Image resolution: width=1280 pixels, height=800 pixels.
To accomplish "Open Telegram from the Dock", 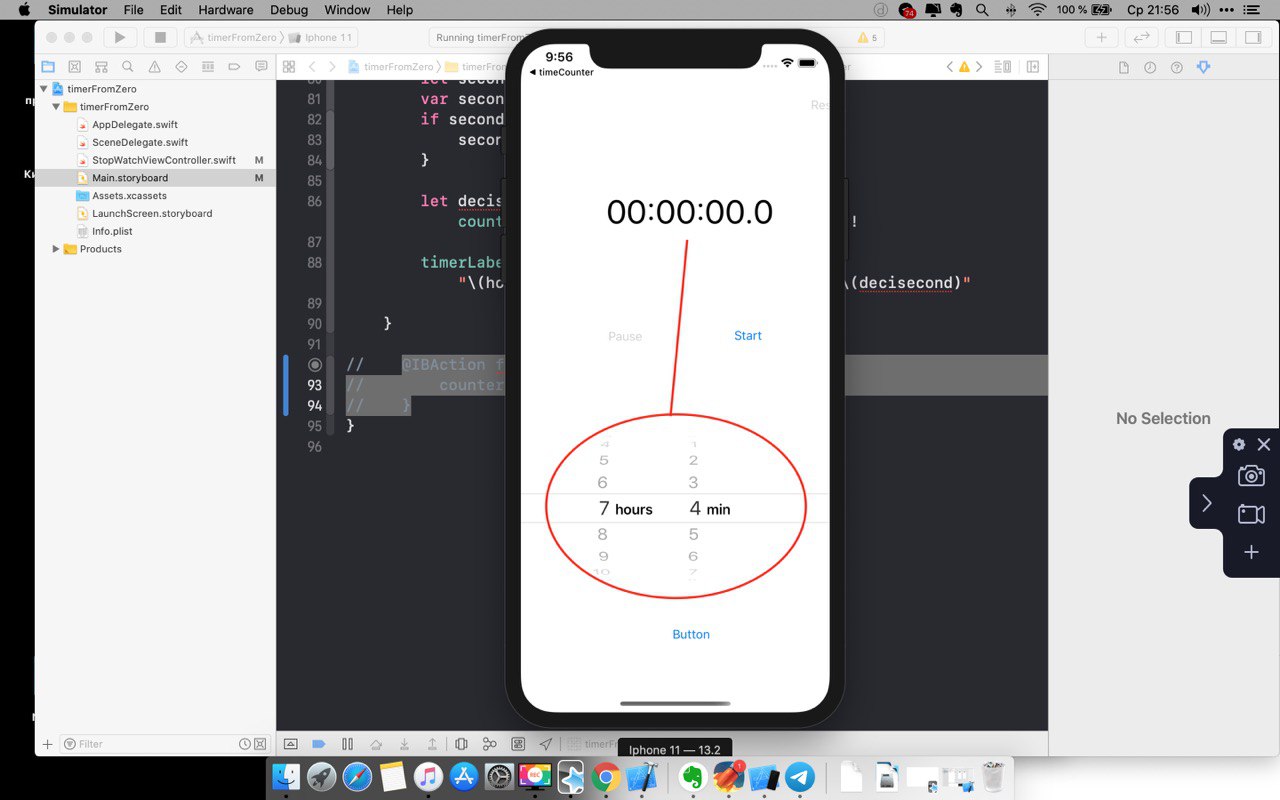I will point(799,776).
